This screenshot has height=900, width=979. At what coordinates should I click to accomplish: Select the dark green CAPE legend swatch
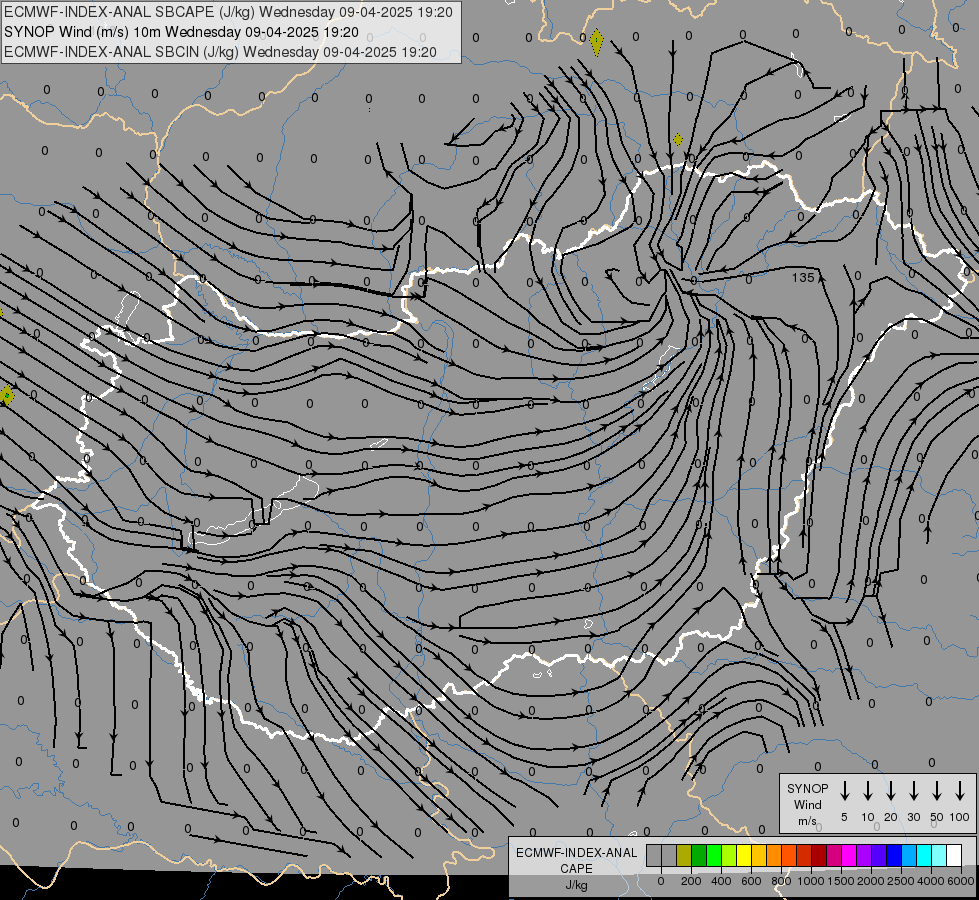[x=699, y=855]
